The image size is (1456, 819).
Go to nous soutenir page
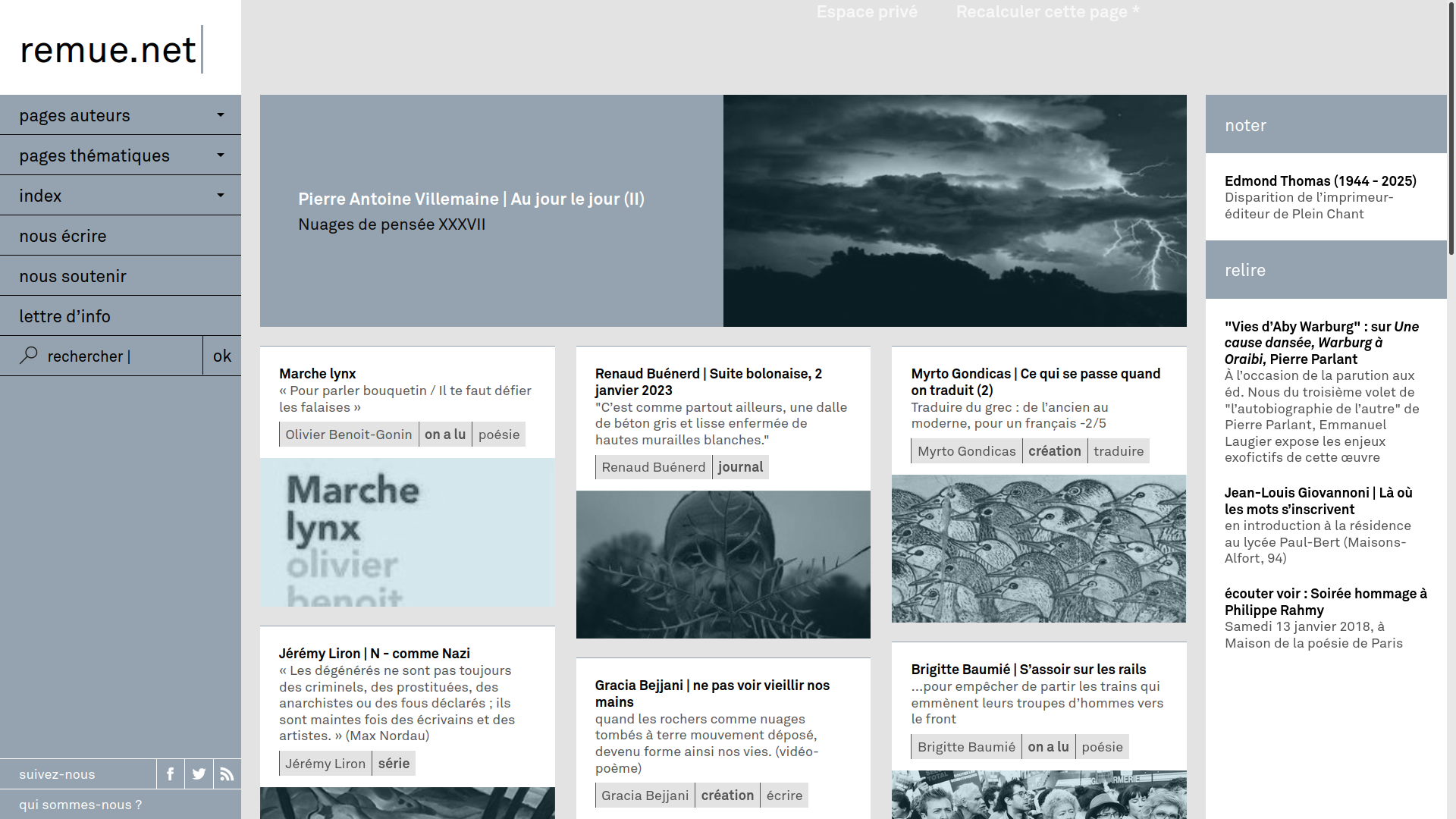coord(73,276)
